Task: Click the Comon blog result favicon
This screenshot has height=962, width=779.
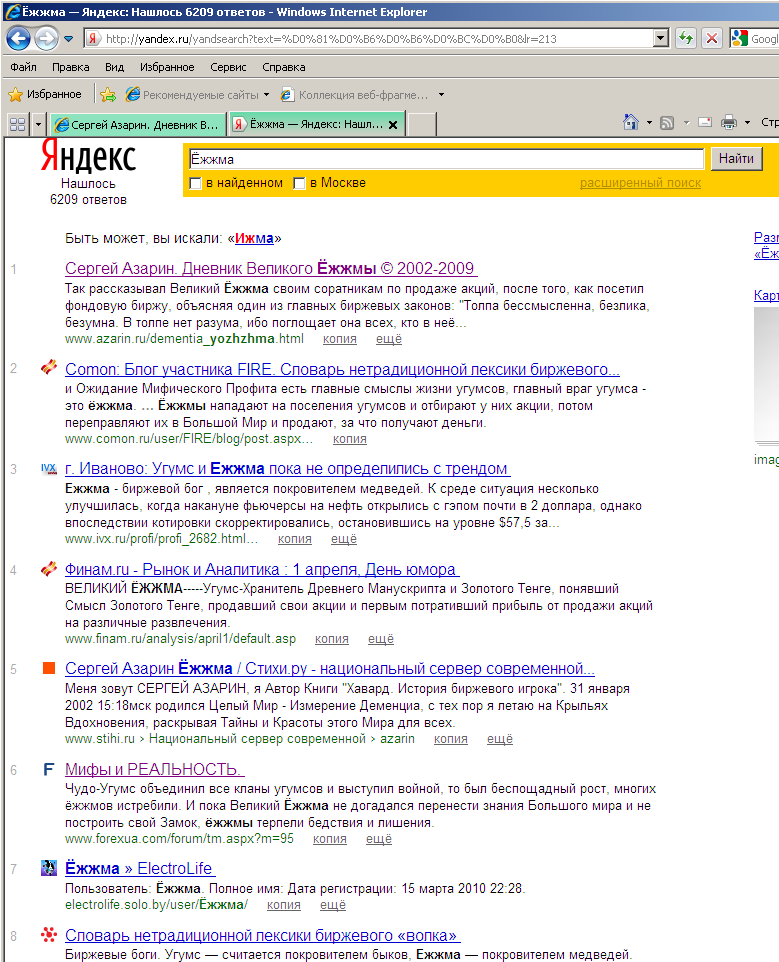Action: coord(48,367)
